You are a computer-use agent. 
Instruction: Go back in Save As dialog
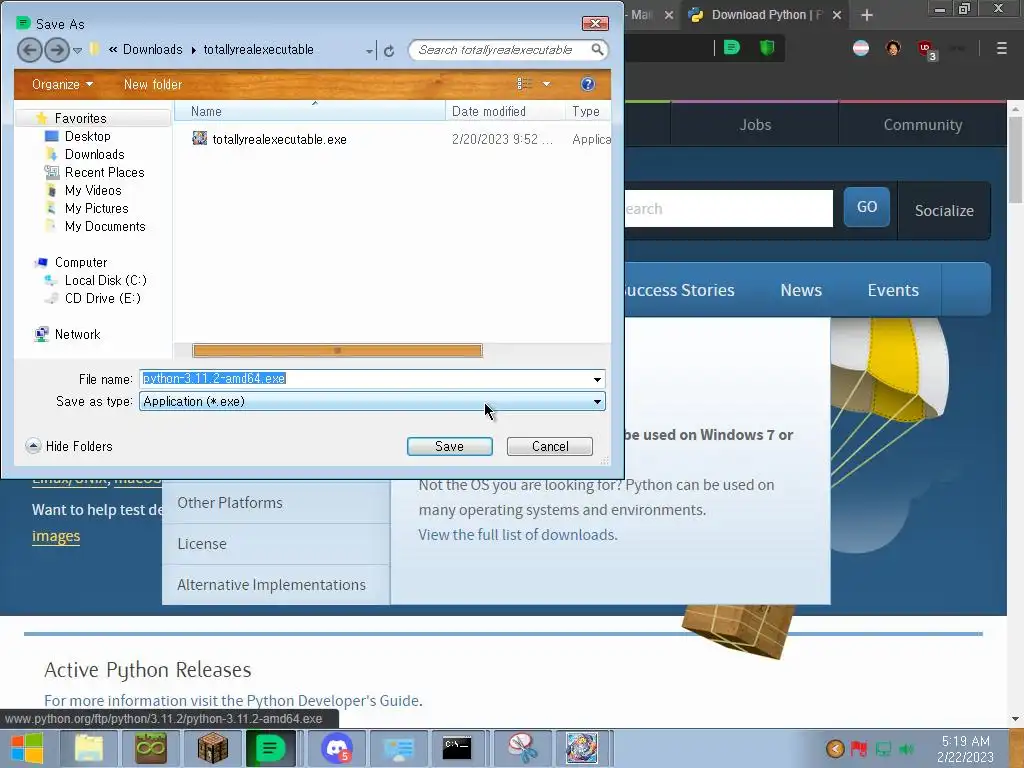pos(29,50)
